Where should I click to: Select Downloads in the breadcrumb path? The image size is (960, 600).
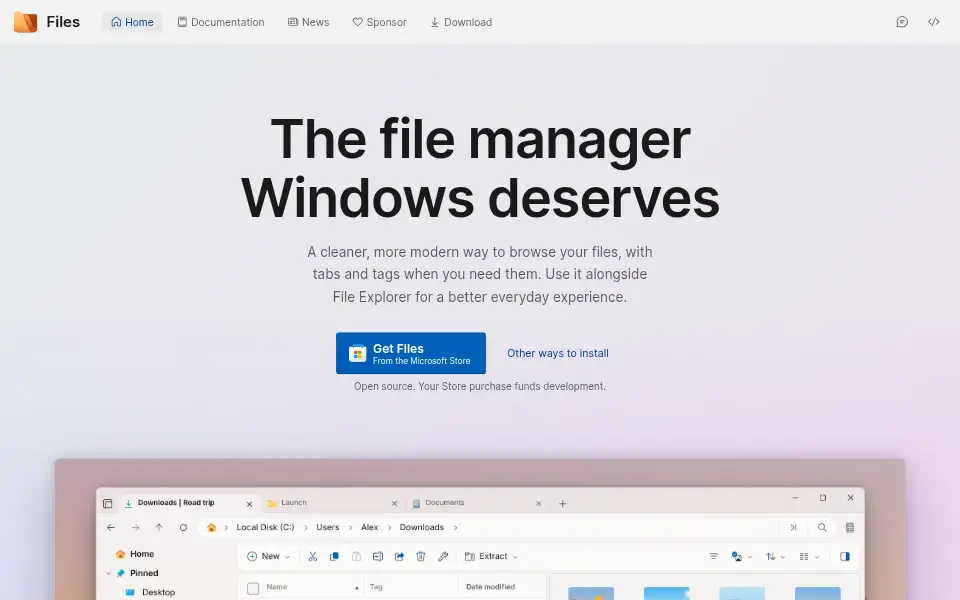pos(421,527)
